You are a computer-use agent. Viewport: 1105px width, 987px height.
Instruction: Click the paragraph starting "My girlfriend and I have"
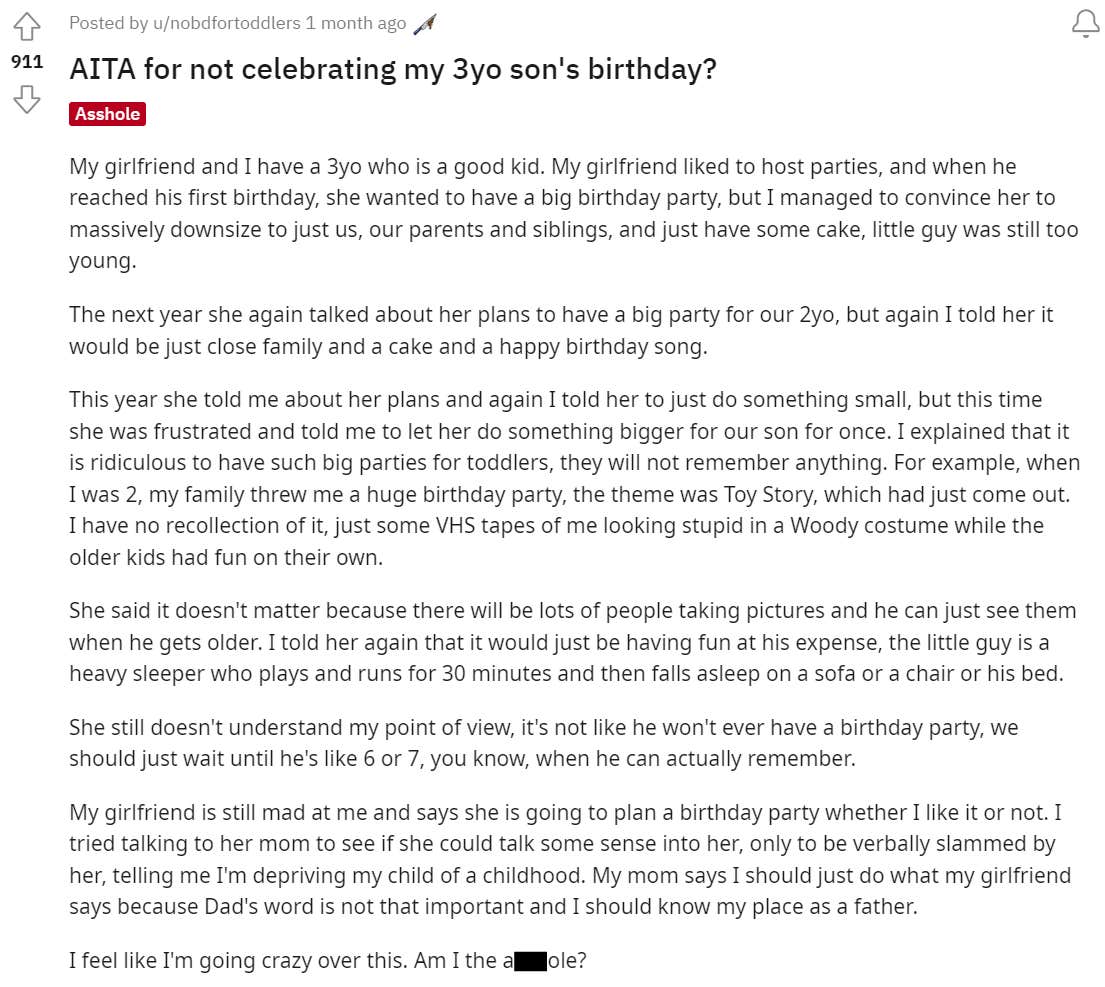(x=573, y=214)
